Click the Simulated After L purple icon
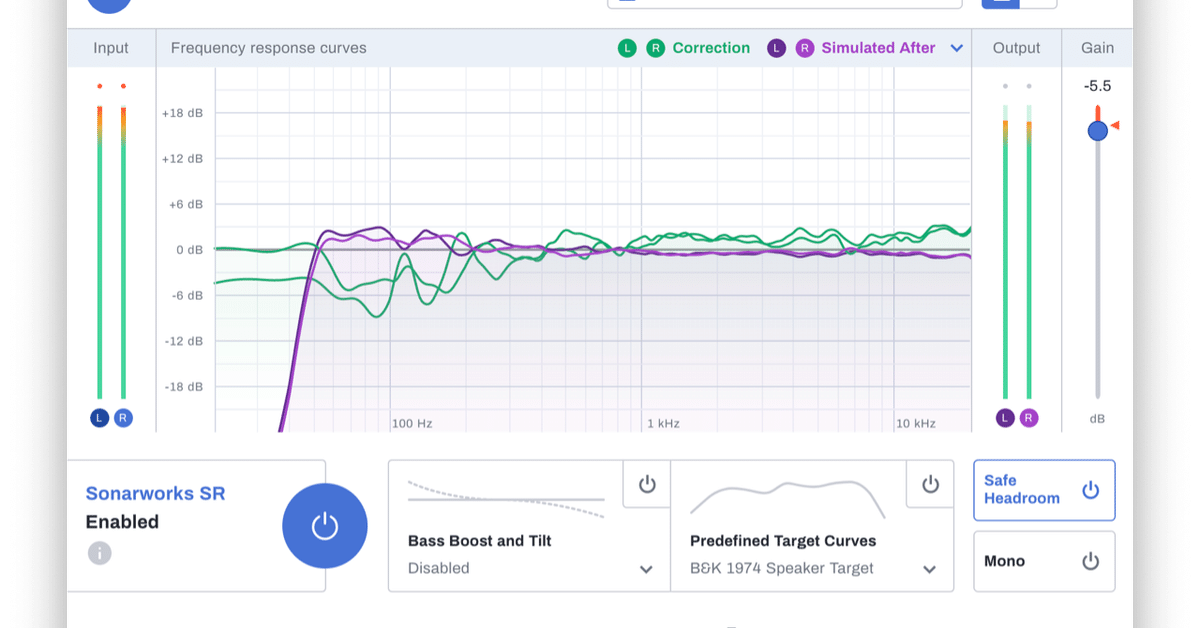This screenshot has width=1200, height=628. pyautogui.click(x=776, y=48)
